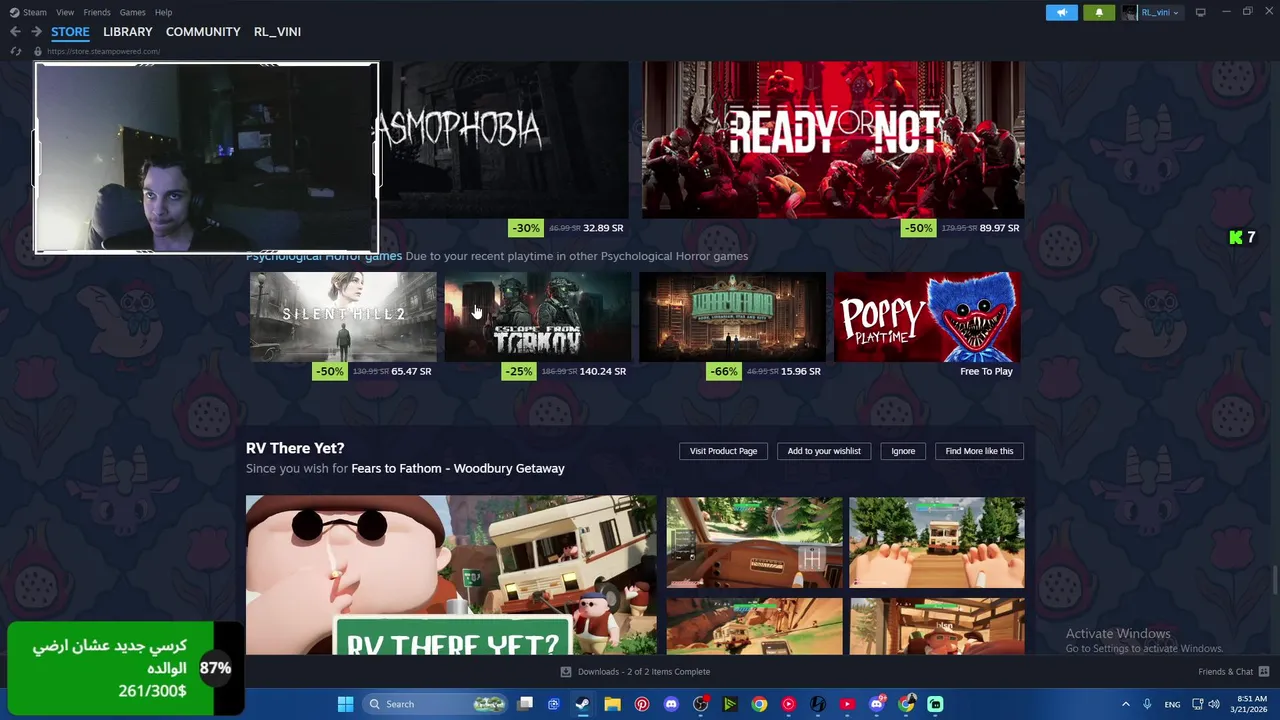Click the Windows taskbar Search box
The image size is (1280, 720).
click(x=433, y=704)
